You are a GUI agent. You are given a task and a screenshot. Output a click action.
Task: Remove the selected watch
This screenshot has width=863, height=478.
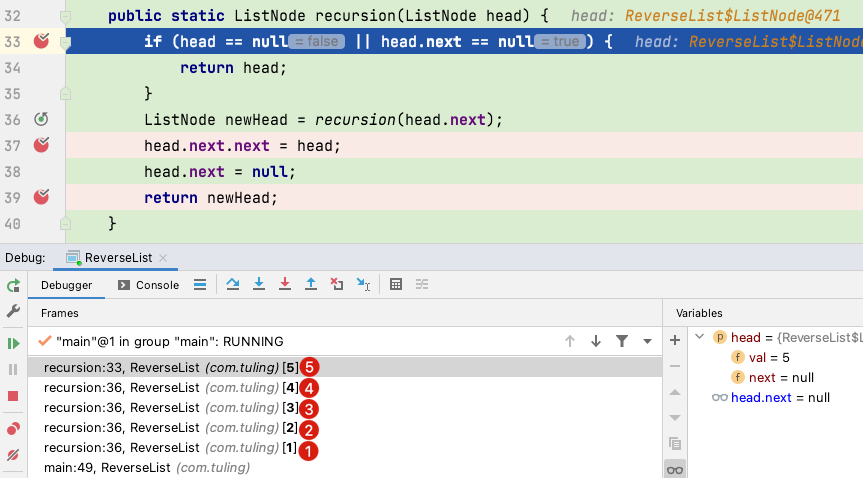pos(675,366)
